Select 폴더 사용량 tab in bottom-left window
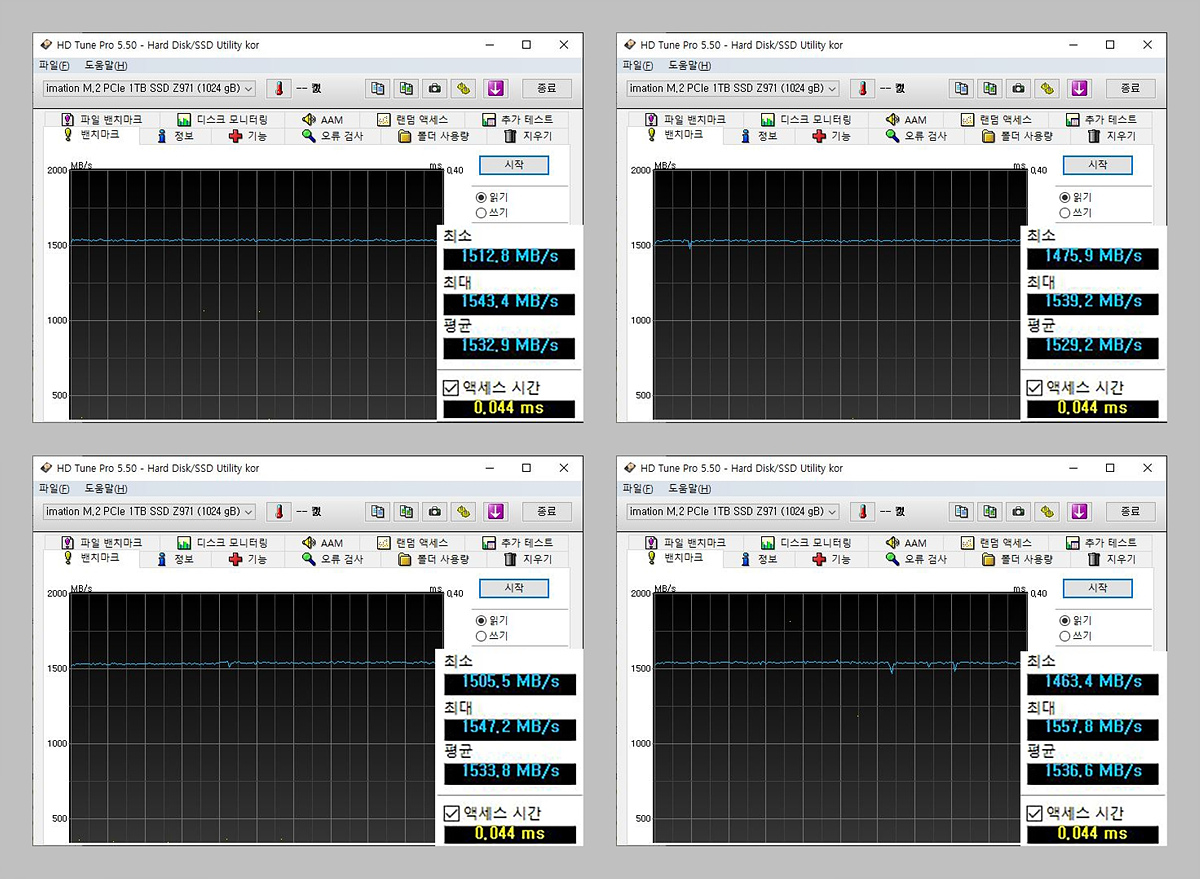This screenshot has height=879, width=1200. (x=434, y=559)
